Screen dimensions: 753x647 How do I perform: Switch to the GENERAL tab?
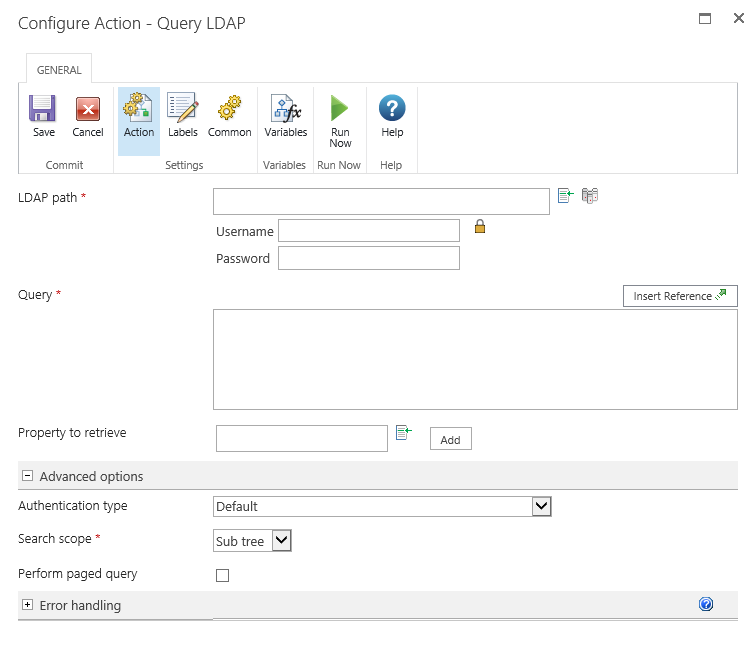(x=58, y=69)
